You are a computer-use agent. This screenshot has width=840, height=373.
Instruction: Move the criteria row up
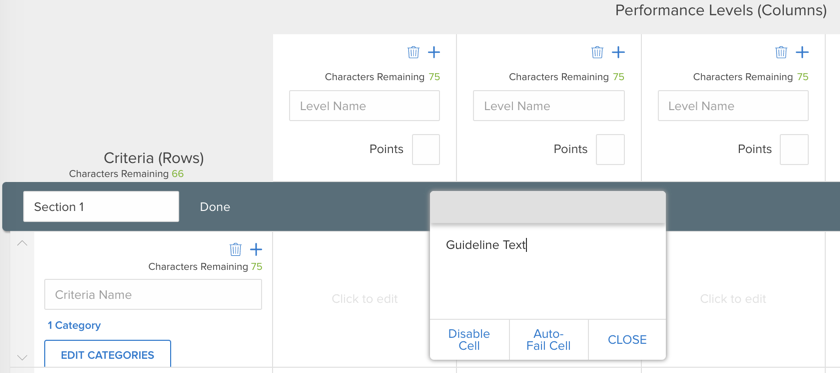click(22, 243)
